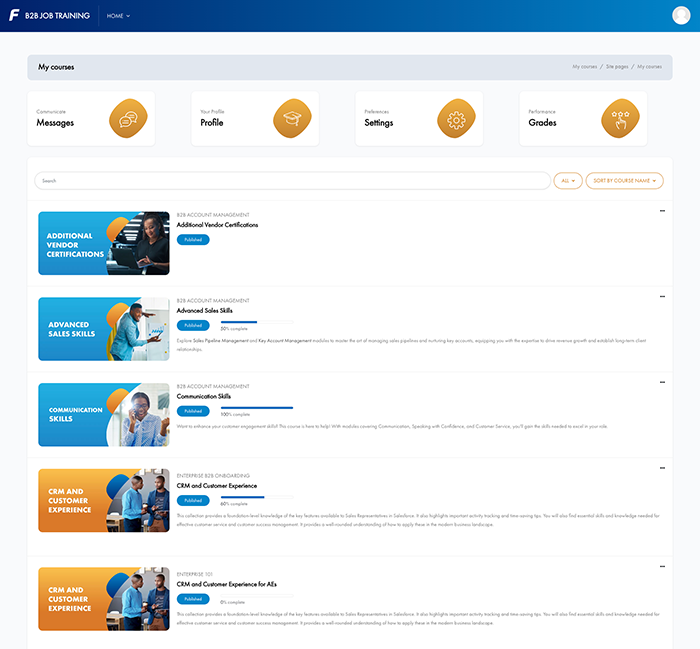Click the F logo in header

pyautogui.click(x=14, y=15)
